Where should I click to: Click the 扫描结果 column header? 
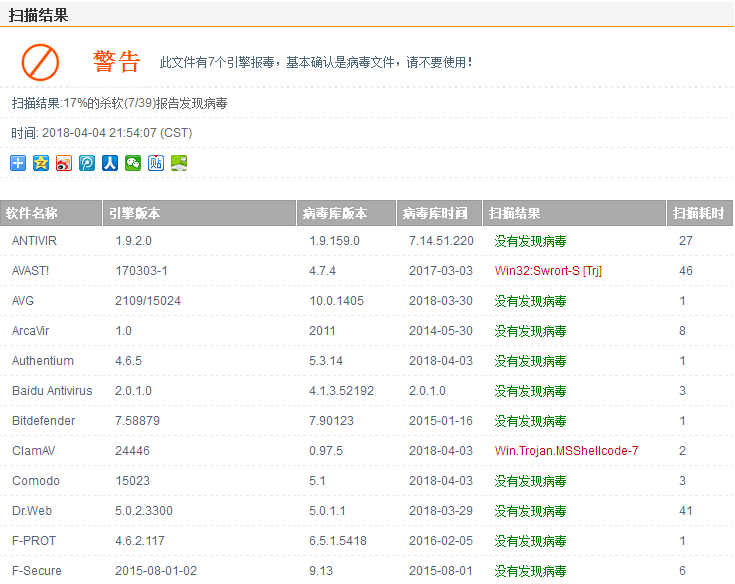click(574, 213)
